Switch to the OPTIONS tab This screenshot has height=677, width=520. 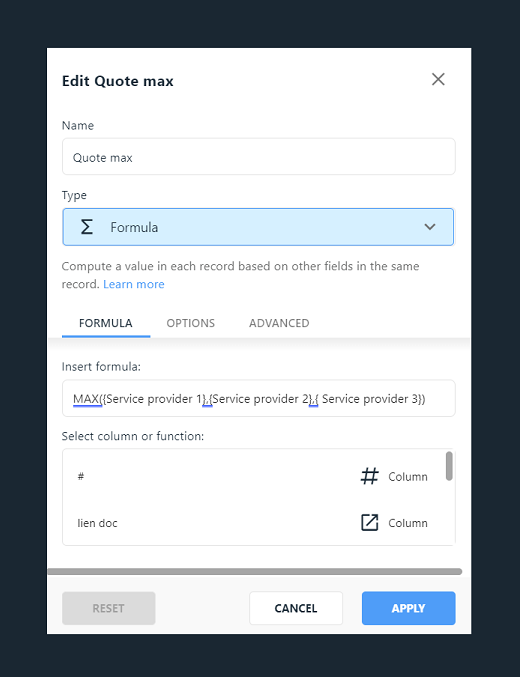pyautogui.click(x=190, y=323)
